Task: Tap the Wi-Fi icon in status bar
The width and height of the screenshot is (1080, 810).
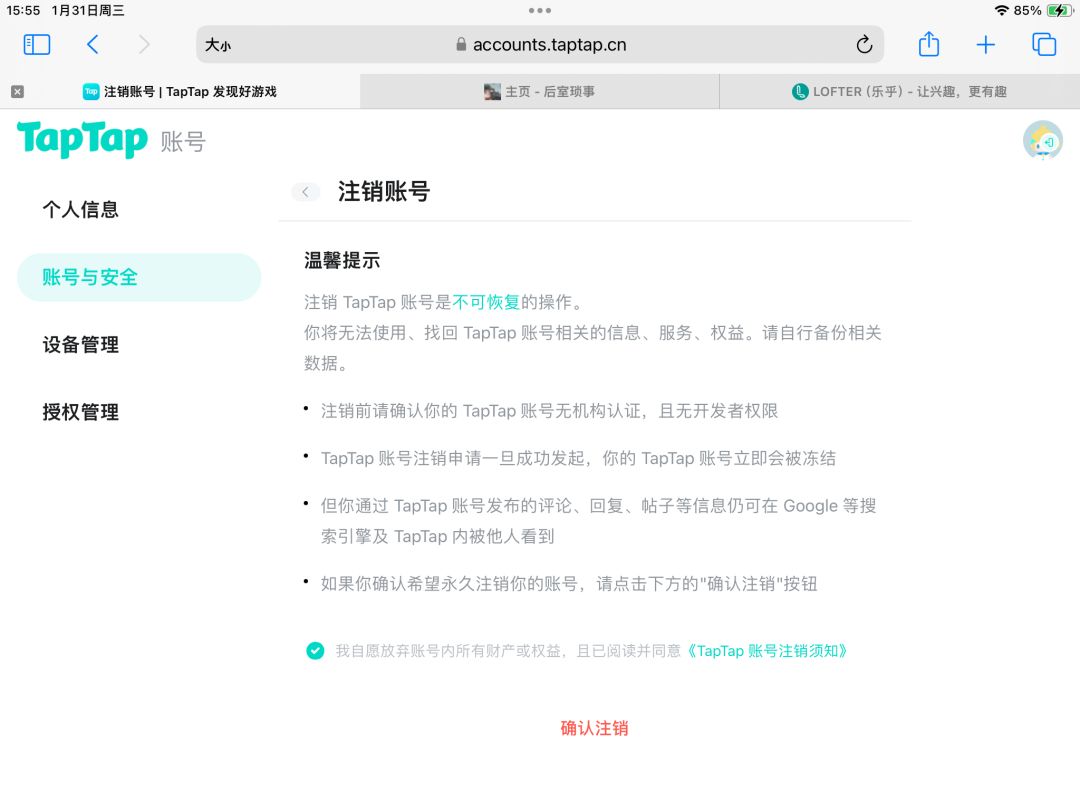Action: pyautogui.click(x=1001, y=10)
